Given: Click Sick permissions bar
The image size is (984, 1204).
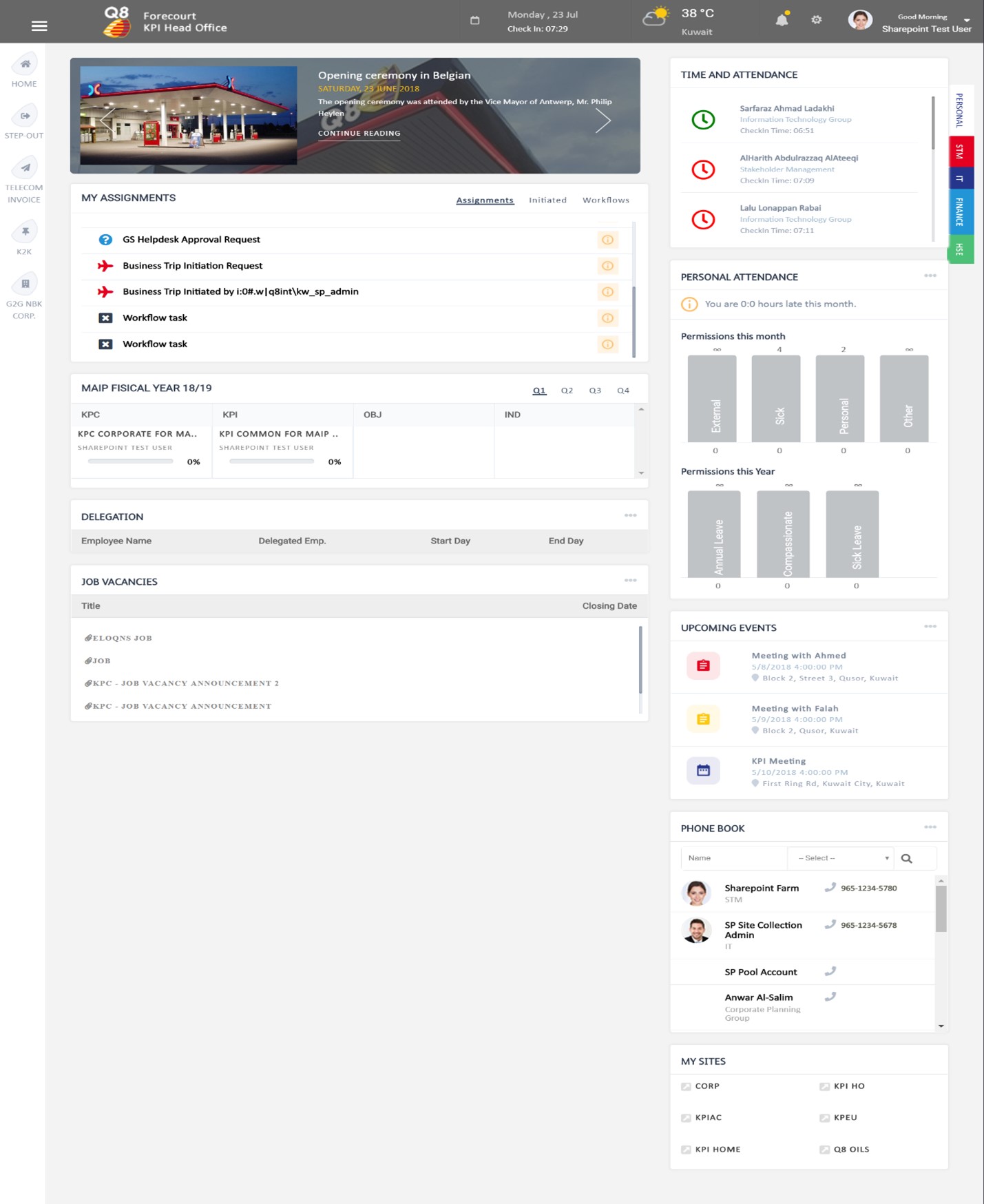Looking at the screenshot, I should point(776,399).
